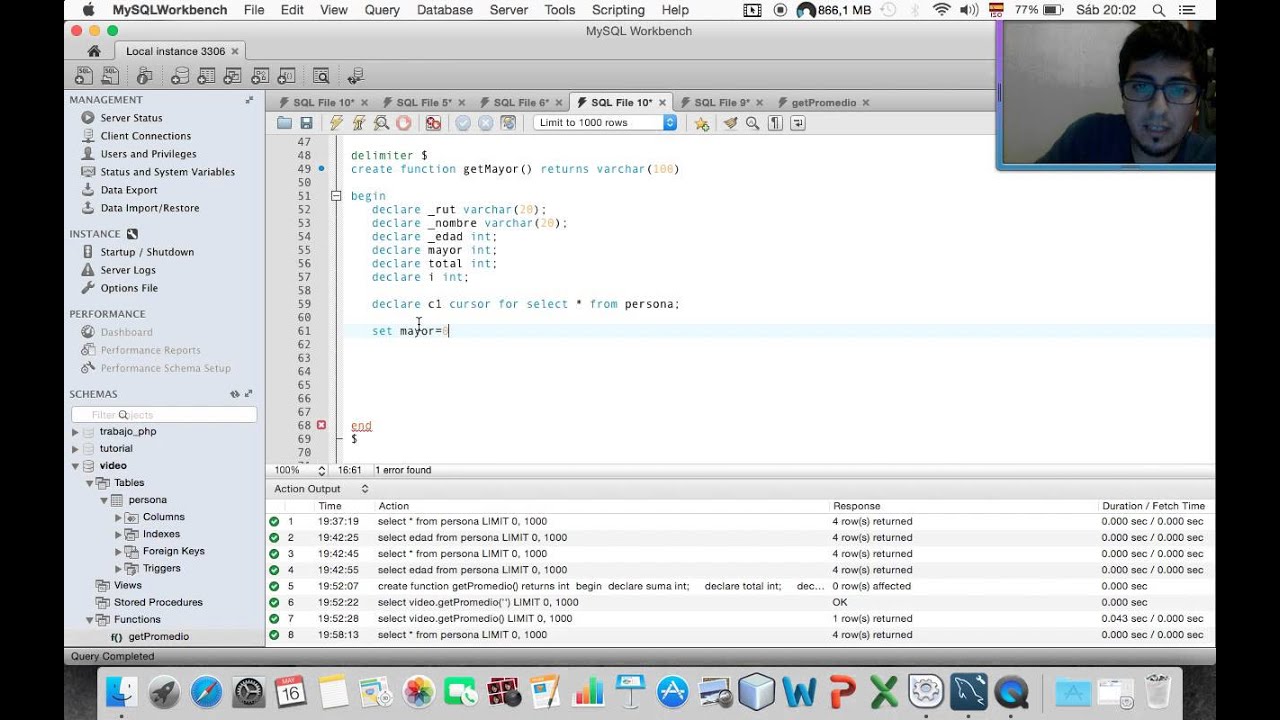Click the explain query magnifier icon

pyautogui.click(x=381, y=123)
